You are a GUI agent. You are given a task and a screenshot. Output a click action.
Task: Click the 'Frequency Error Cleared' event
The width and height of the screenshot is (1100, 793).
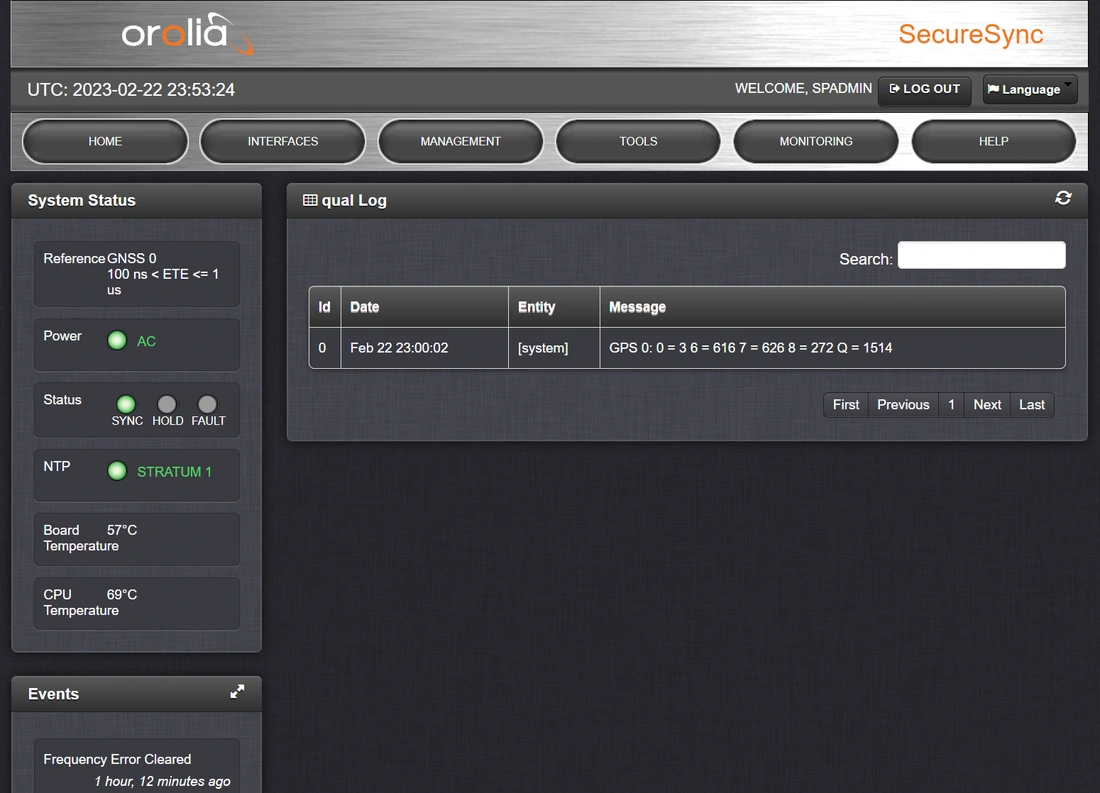point(117,759)
